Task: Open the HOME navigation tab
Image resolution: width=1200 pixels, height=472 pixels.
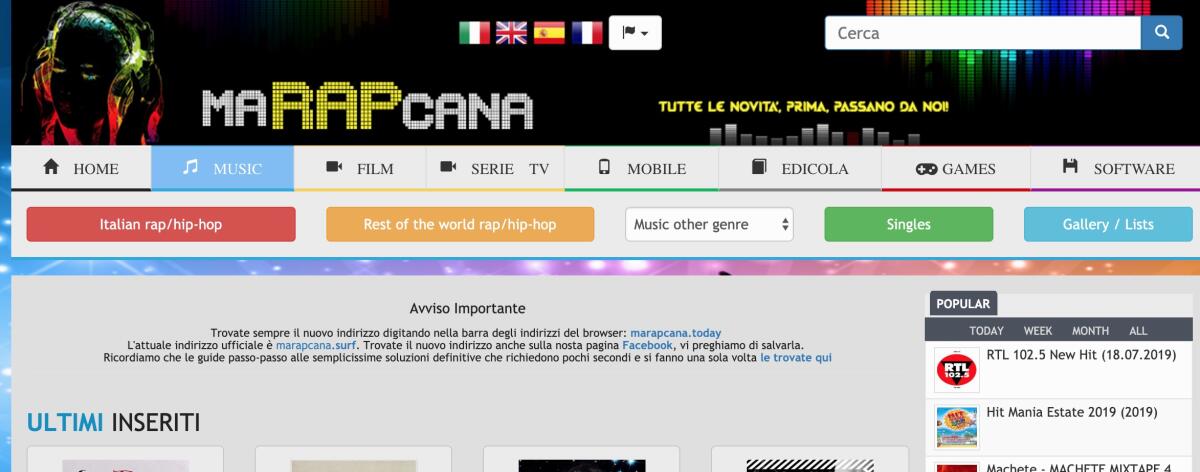Action: [x=81, y=168]
